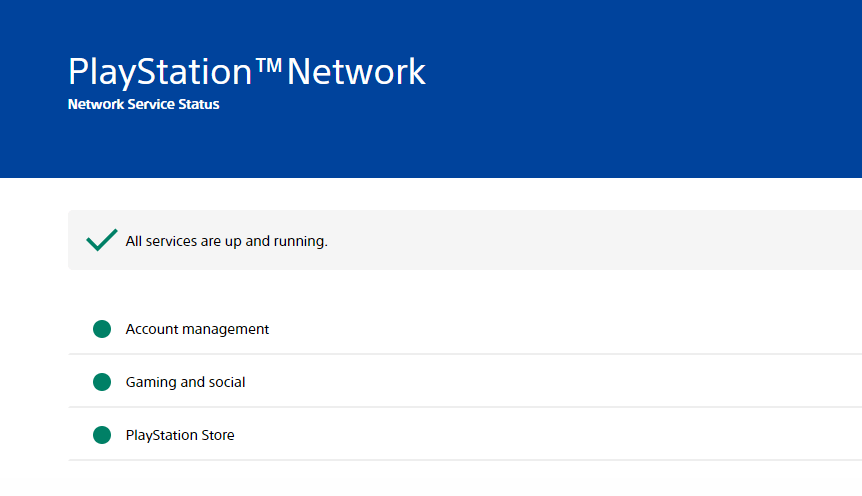This screenshot has height=496, width=862.
Task: Click the green checkmark status icon
Action: 102,240
